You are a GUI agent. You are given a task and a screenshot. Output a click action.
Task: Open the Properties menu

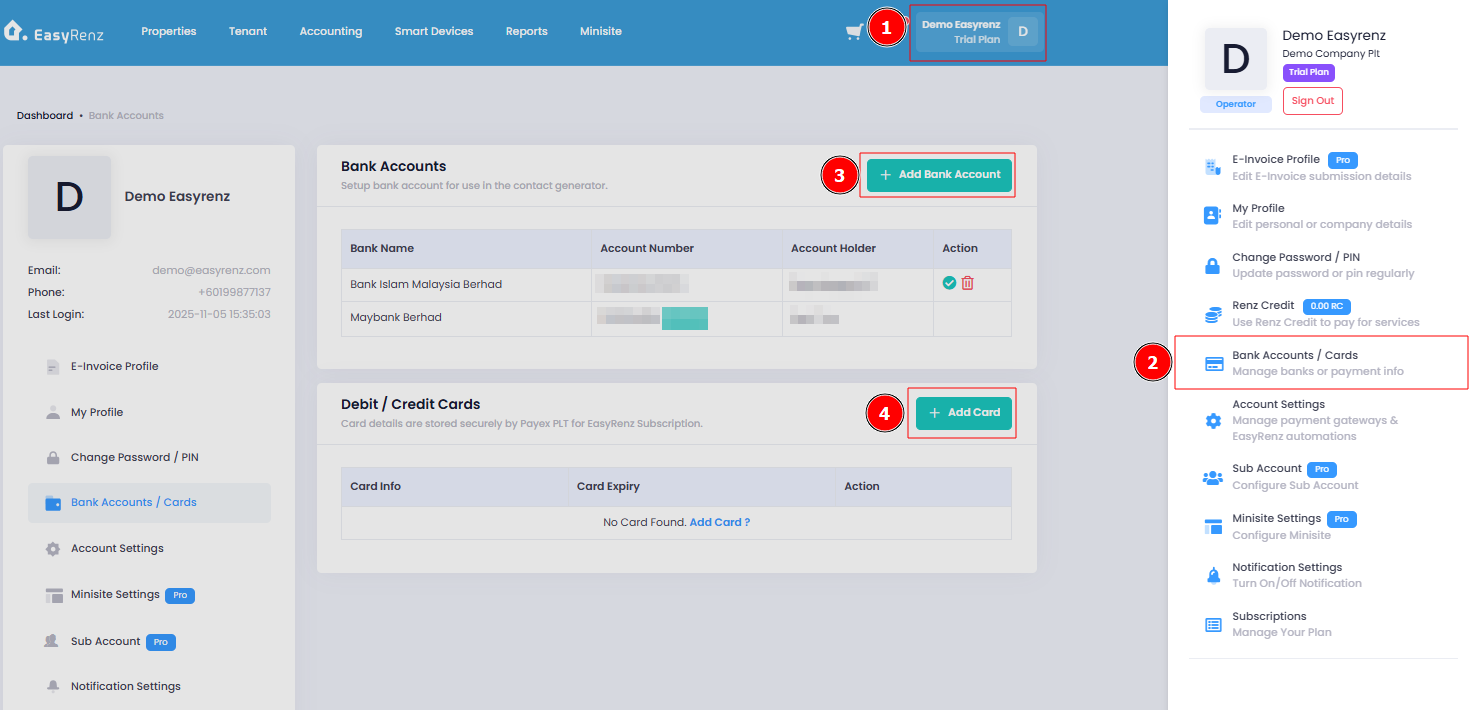pyautogui.click(x=169, y=31)
